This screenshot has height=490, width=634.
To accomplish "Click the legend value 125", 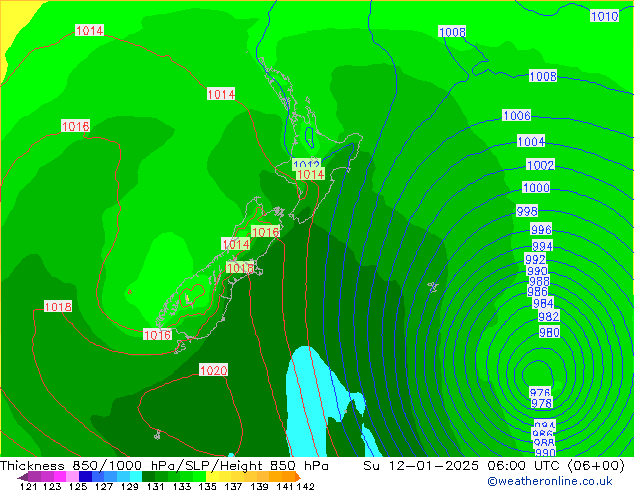I will [78, 486].
